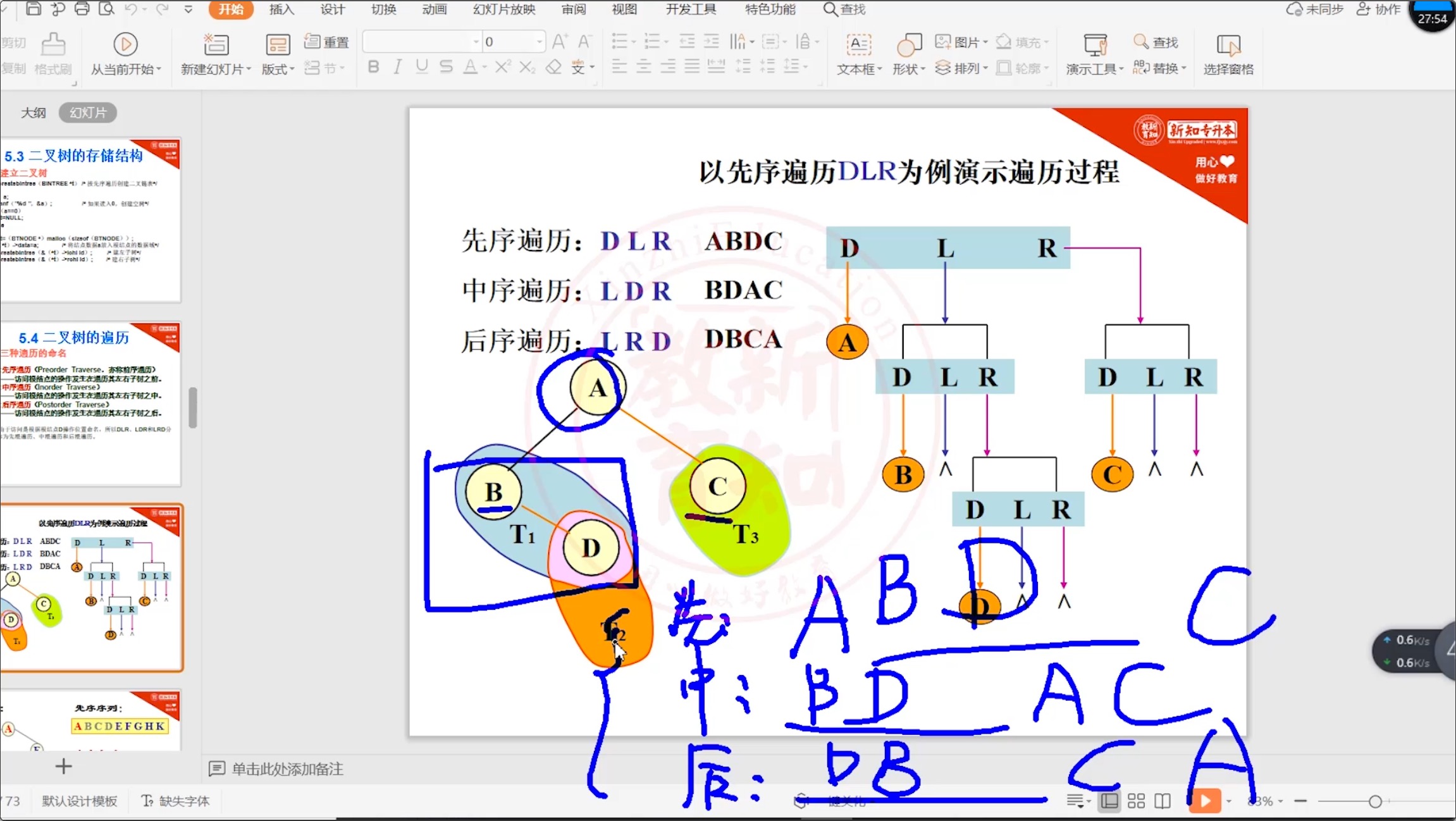Open the font name dropdown
Viewport: 1456px width, 821px height.
pos(476,42)
